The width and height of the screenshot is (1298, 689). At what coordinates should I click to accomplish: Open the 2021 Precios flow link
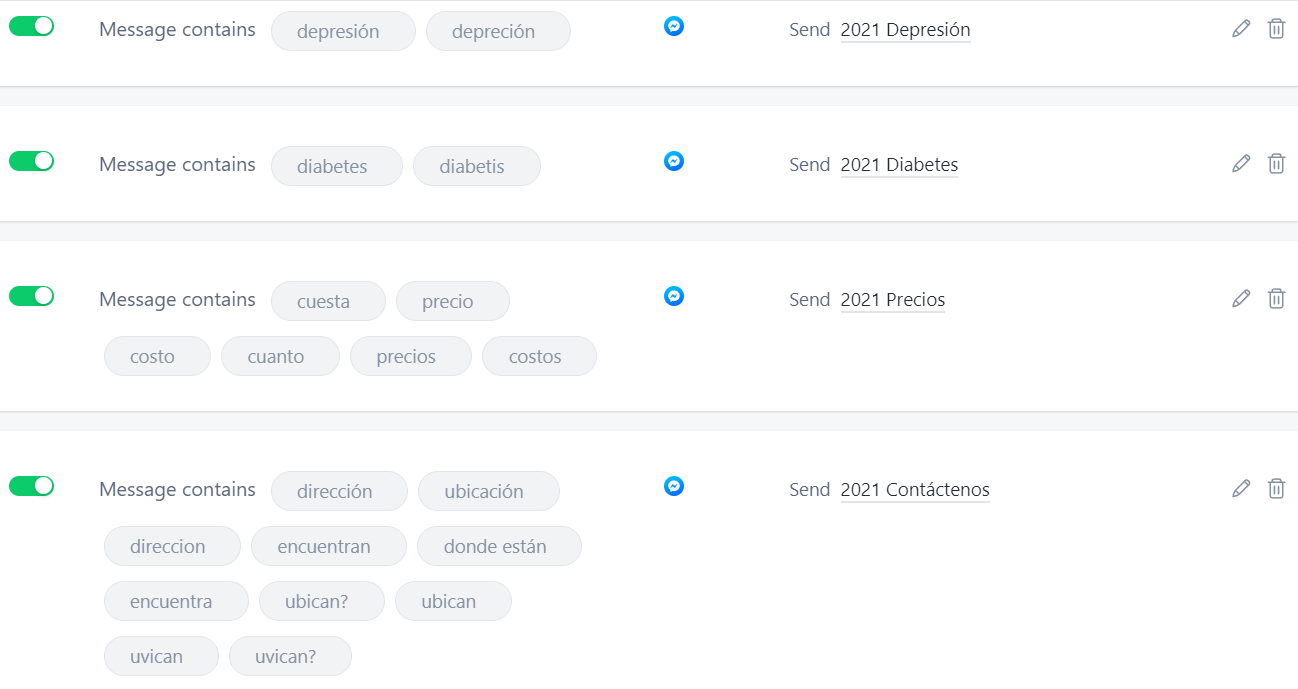[892, 300]
